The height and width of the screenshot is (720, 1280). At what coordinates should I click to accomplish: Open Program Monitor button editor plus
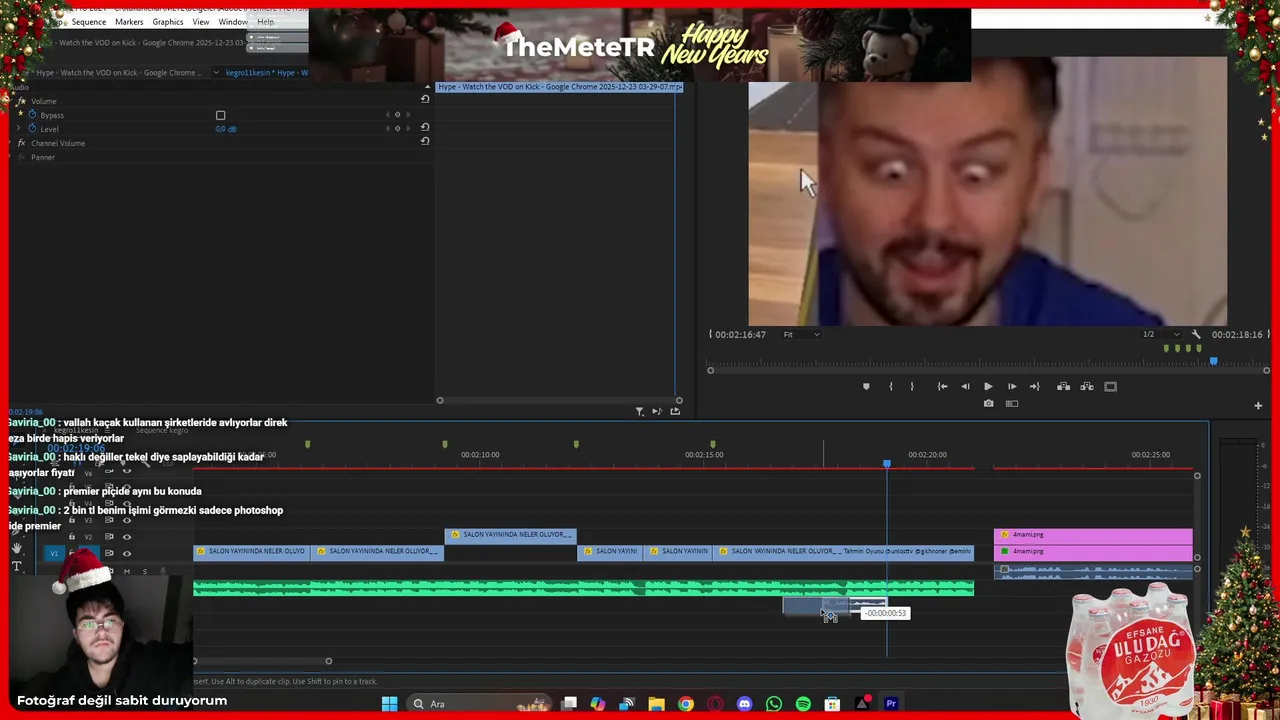point(1258,405)
